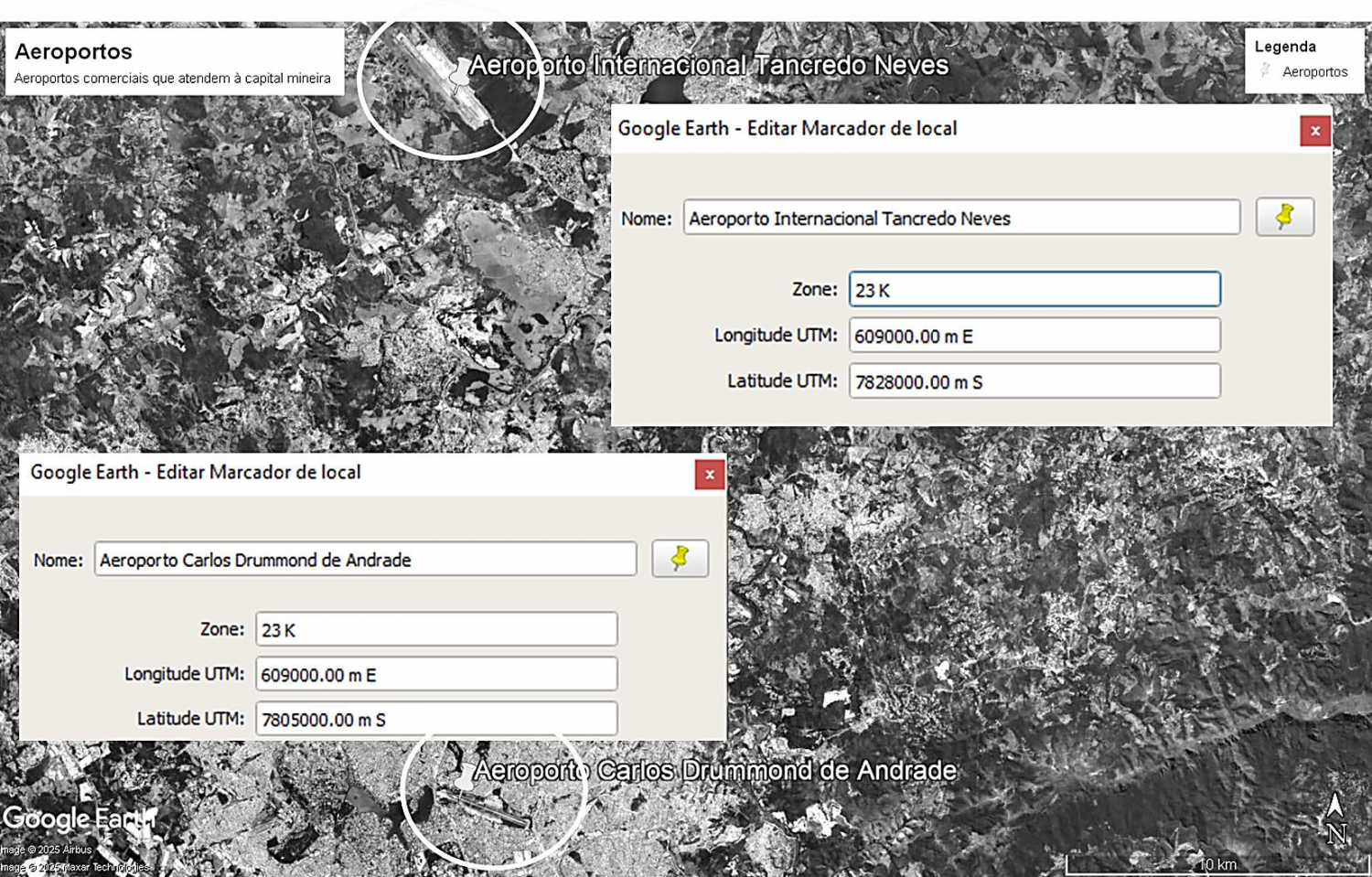Click the yellow pushpin icon in Carlos Drummond dialog
The width and height of the screenshot is (1372, 877).
pos(680,558)
